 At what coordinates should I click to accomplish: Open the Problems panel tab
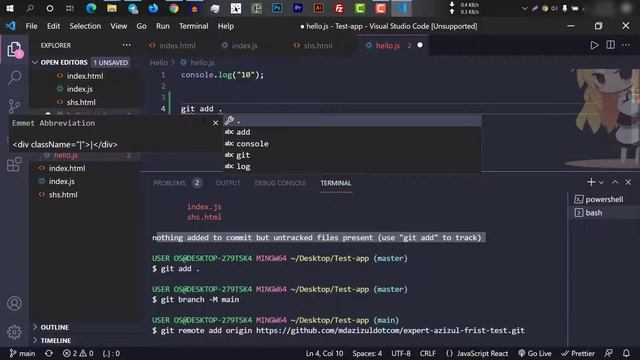click(x=177, y=183)
